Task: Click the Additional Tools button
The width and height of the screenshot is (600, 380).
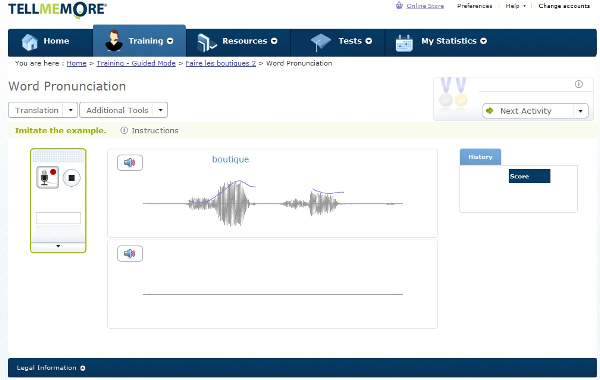Action: pyautogui.click(x=117, y=110)
